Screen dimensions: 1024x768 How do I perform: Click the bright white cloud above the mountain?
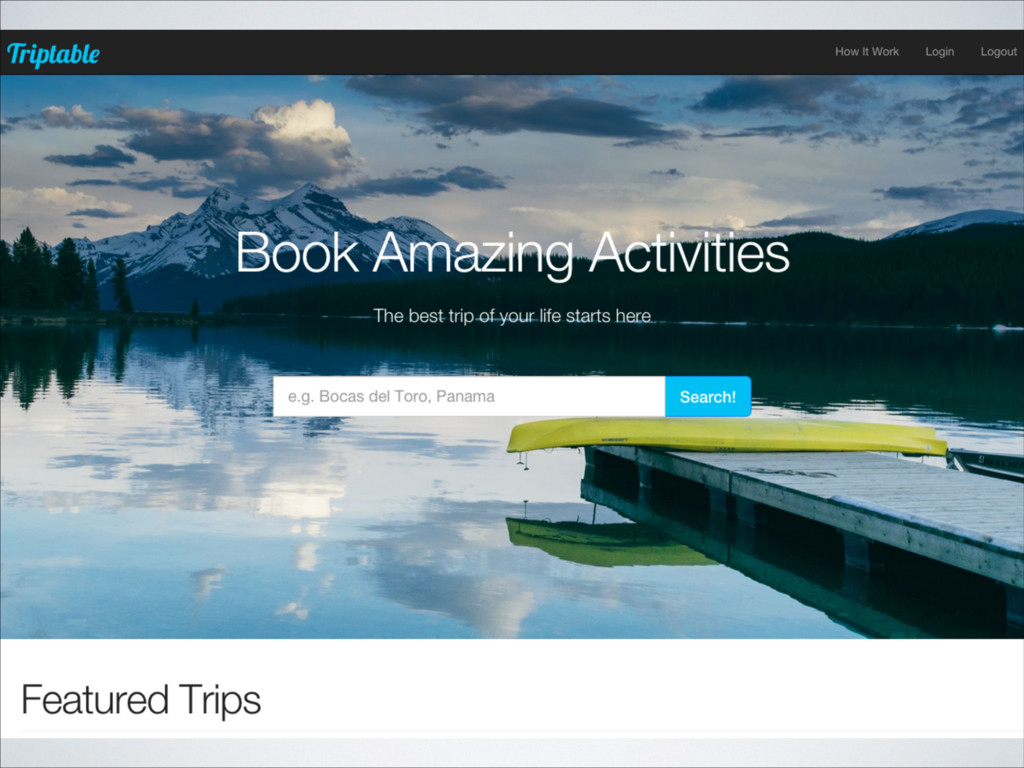(304, 124)
